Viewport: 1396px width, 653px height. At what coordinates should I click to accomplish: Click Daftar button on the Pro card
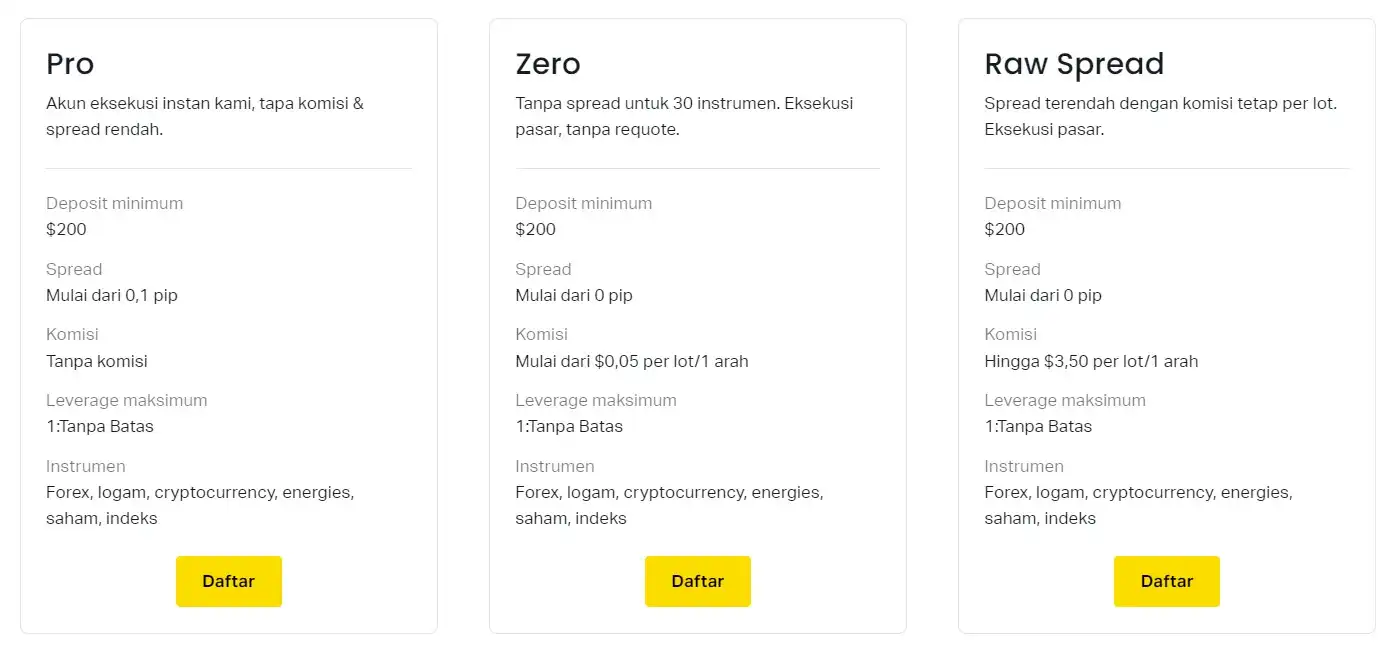[x=229, y=581]
